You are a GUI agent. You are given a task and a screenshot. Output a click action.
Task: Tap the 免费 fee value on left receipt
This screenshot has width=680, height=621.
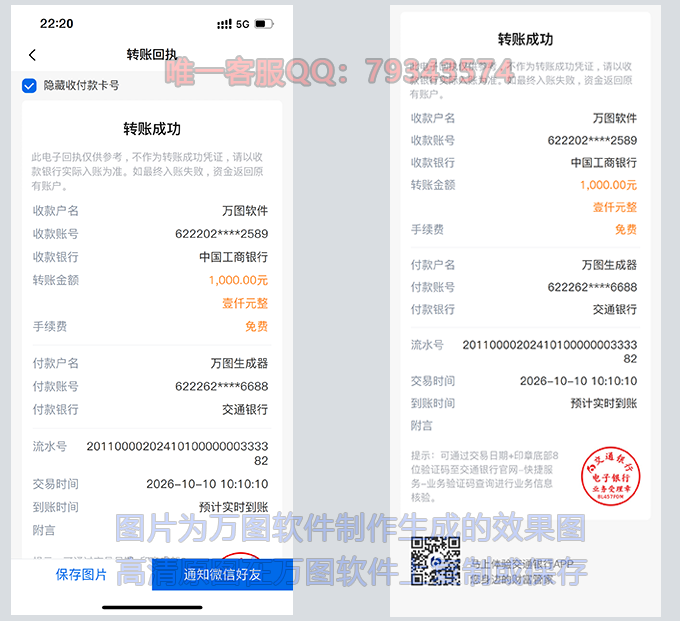[256, 326]
